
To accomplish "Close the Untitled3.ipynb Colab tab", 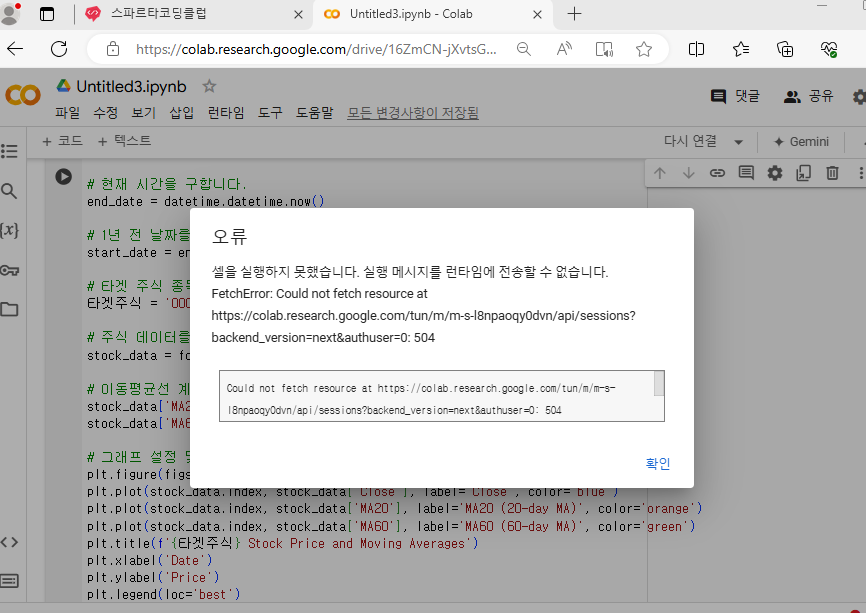I will point(537,14).
